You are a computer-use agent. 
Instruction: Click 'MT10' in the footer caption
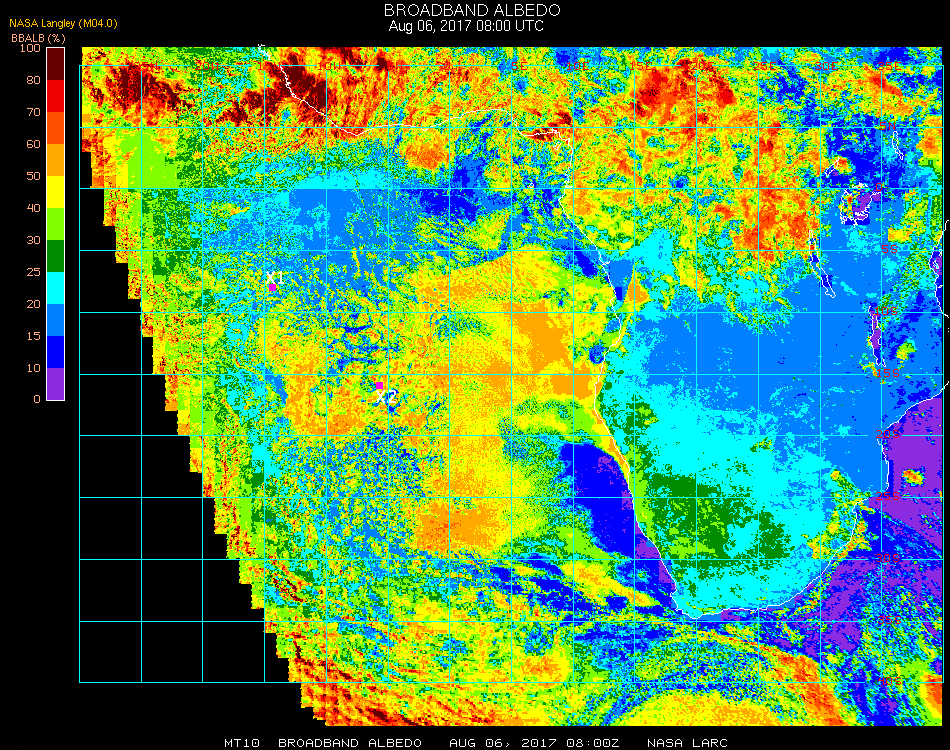242,743
